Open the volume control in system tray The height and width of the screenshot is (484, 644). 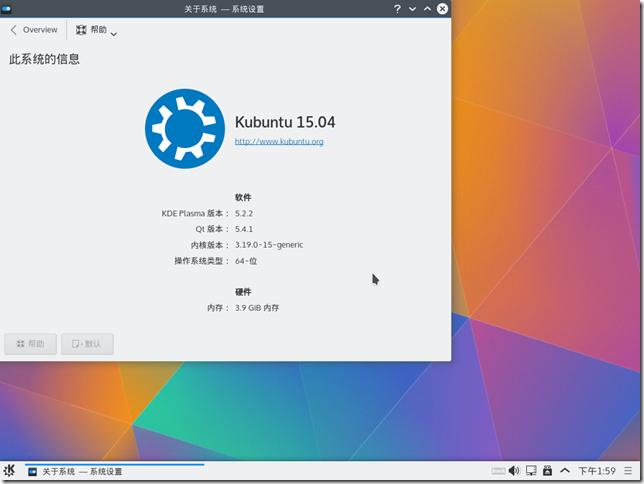click(x=513, y=470)
